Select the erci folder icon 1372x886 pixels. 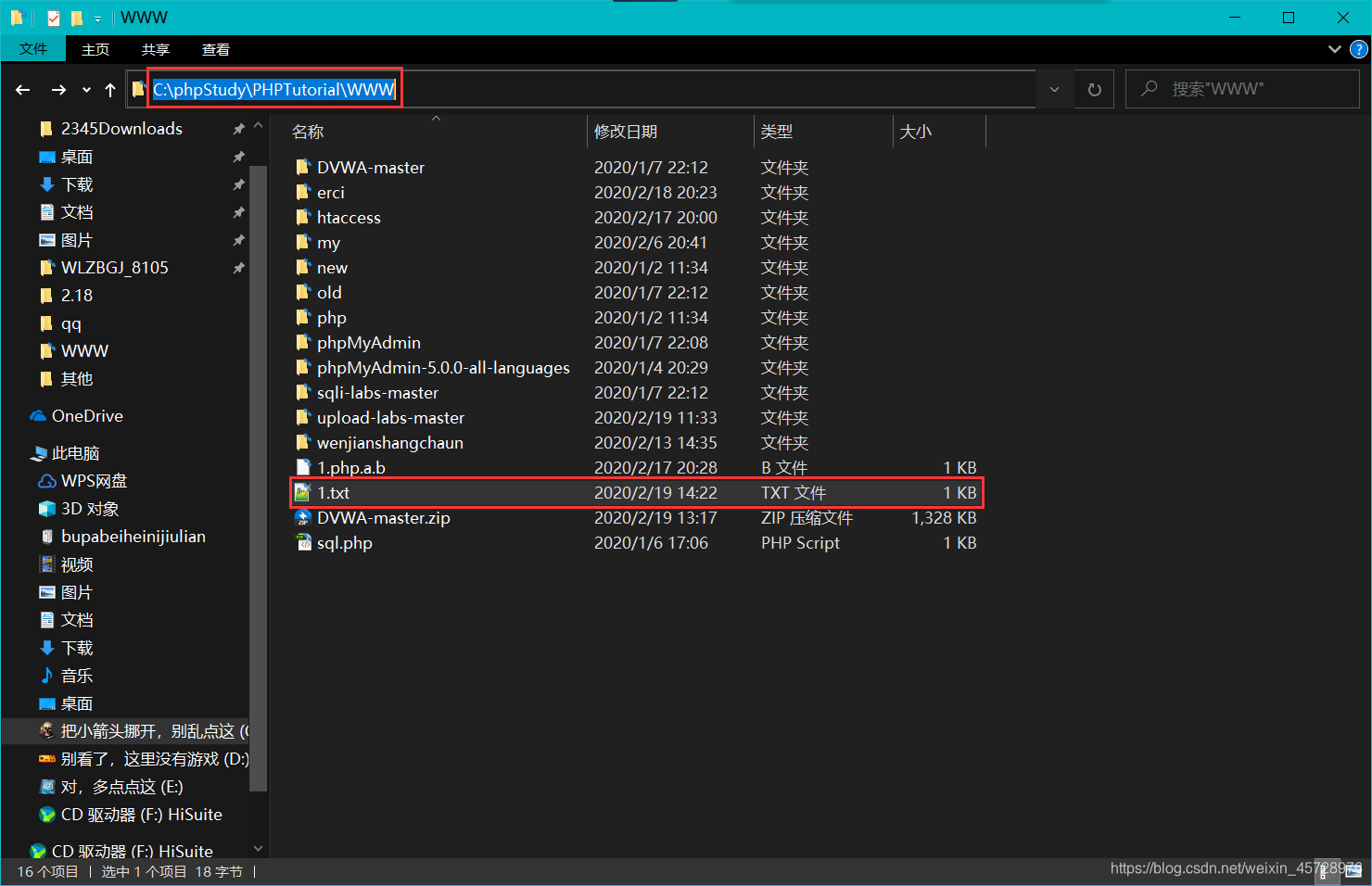(302, 192)
